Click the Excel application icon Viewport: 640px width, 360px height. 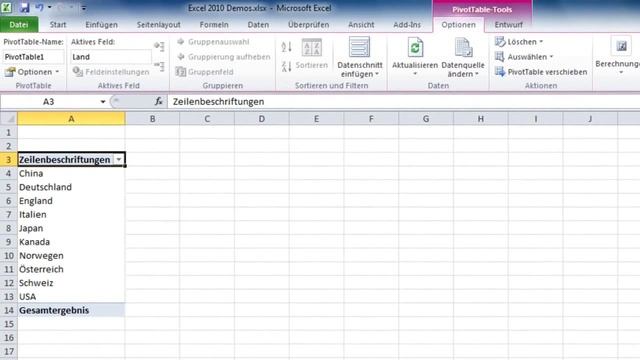(7, 7)
